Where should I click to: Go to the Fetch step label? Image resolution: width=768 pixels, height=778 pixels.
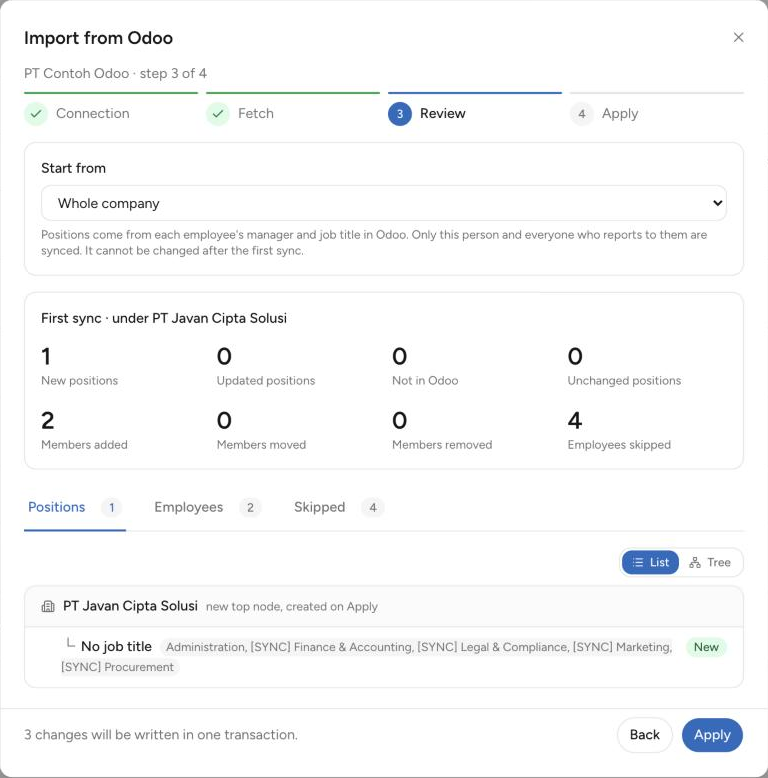(x=256, y=114)
